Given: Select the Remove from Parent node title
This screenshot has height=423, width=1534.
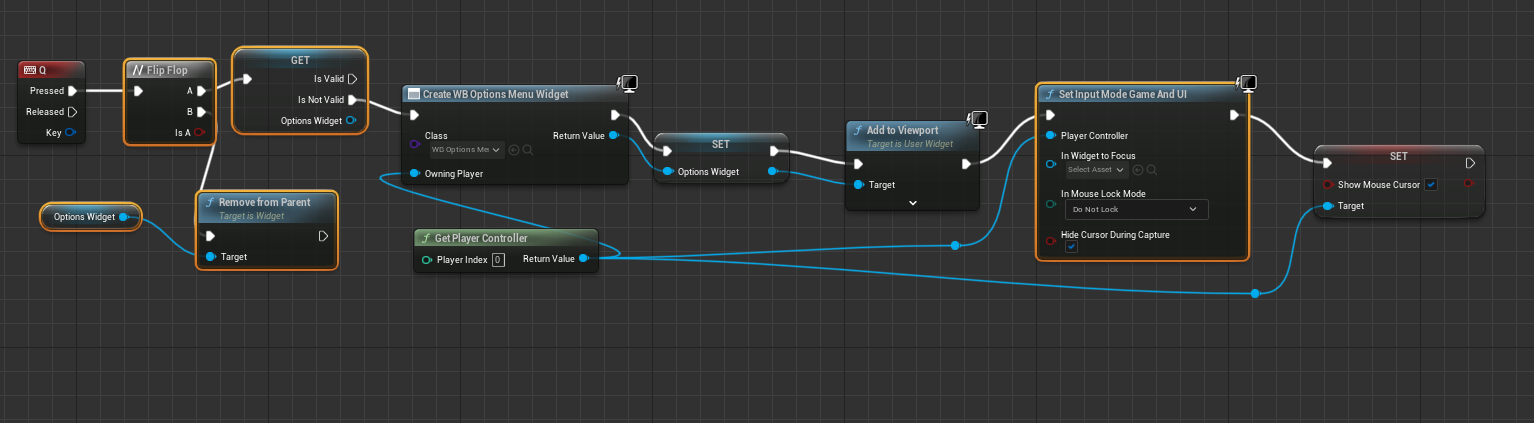Looking at the screenshot, I should click(264, 202).
